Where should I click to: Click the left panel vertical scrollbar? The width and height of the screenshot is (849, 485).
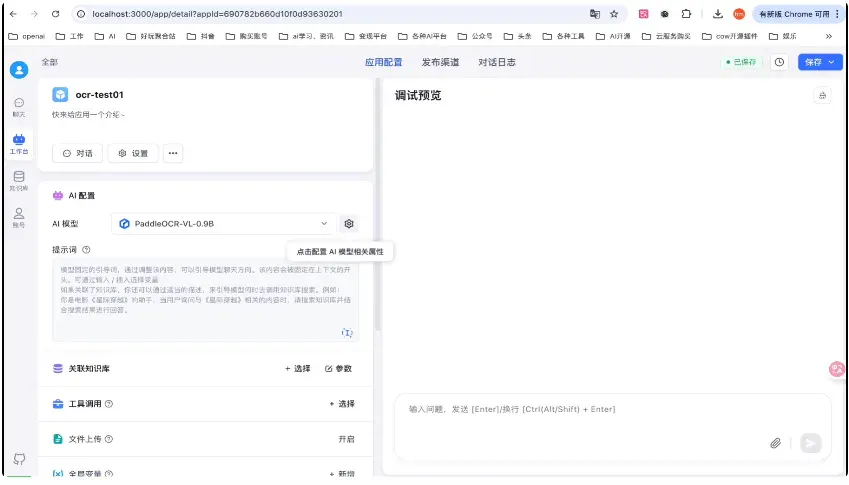point(377,206)
